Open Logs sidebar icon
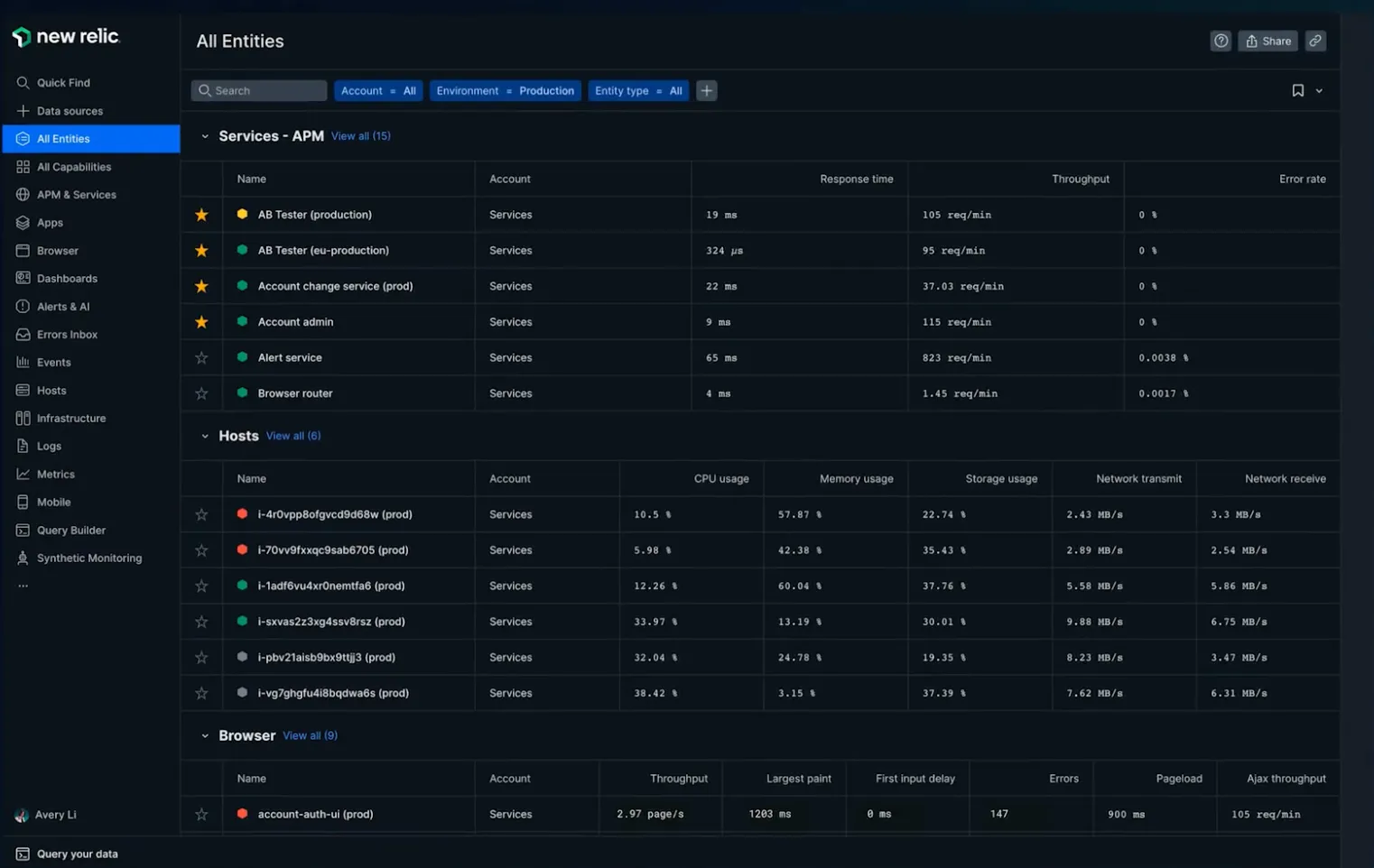Screen dimensions: 1374x868 pyautogui.click(x=23, y=446)
